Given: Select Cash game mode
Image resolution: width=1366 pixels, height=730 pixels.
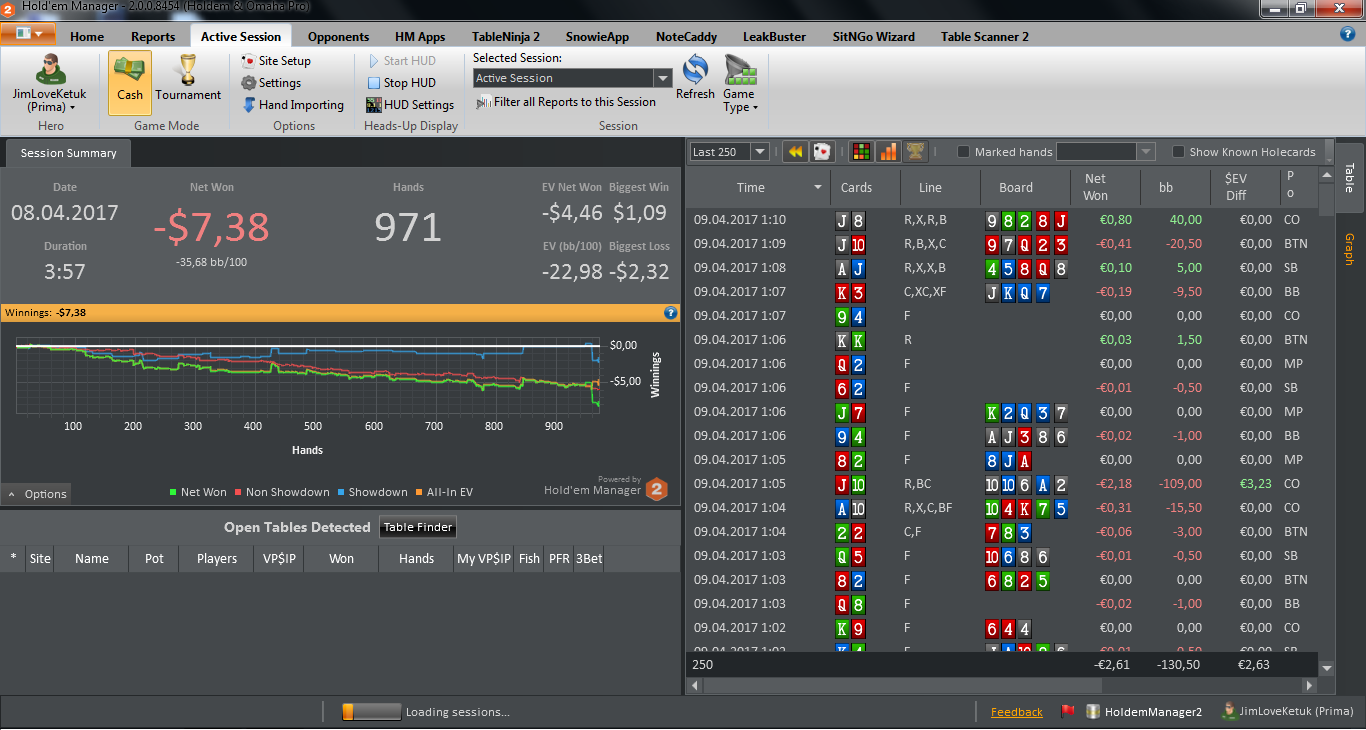Looking at the screenshot, I should coord(130,82).
